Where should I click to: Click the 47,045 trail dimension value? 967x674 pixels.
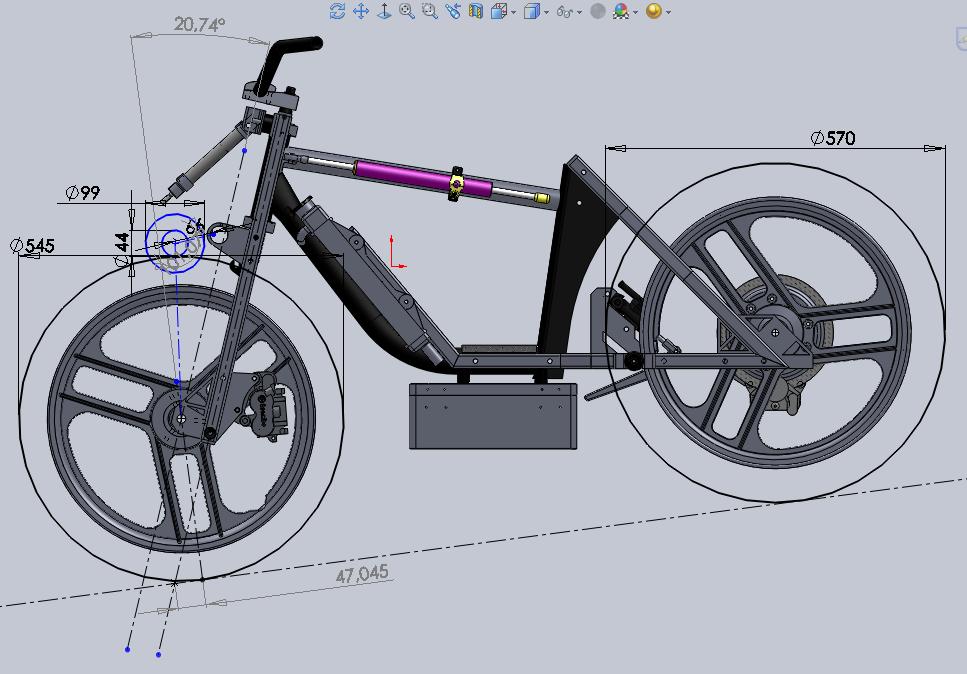point(361,574)
